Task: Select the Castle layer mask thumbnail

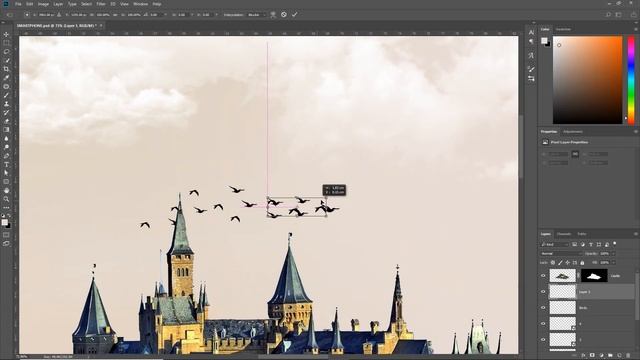Action: [x=594, y=276]
